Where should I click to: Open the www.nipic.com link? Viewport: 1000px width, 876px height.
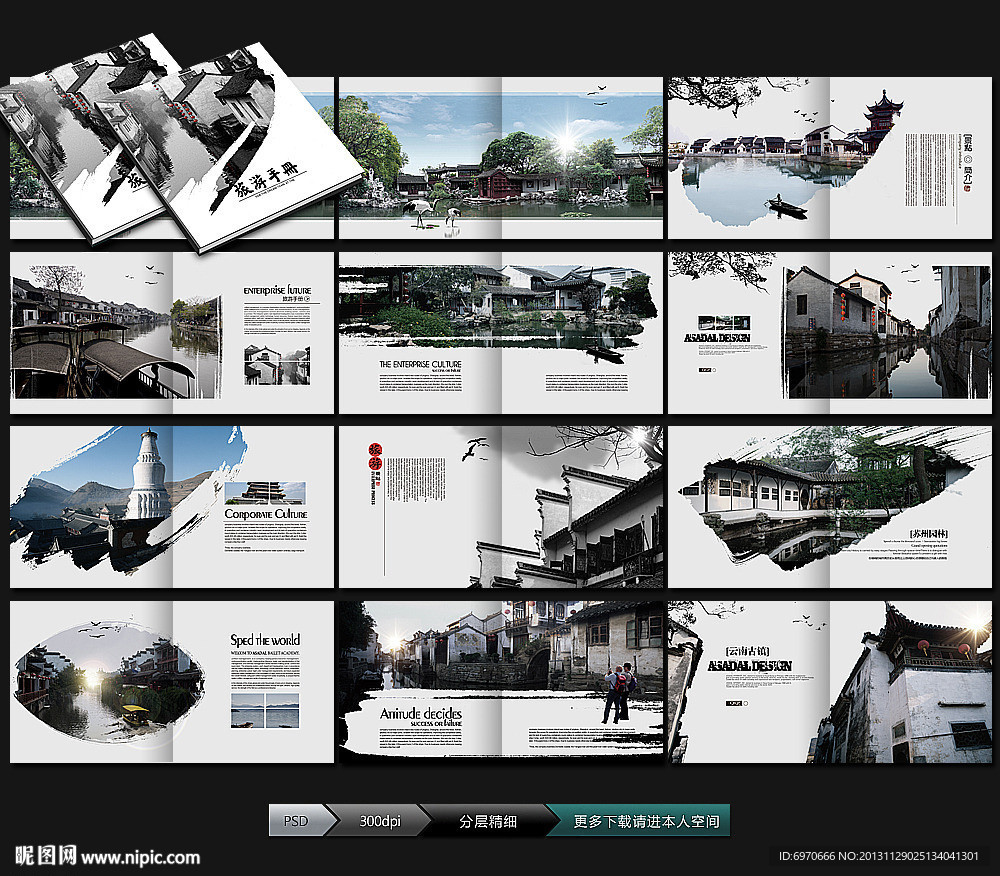point(140,858)
